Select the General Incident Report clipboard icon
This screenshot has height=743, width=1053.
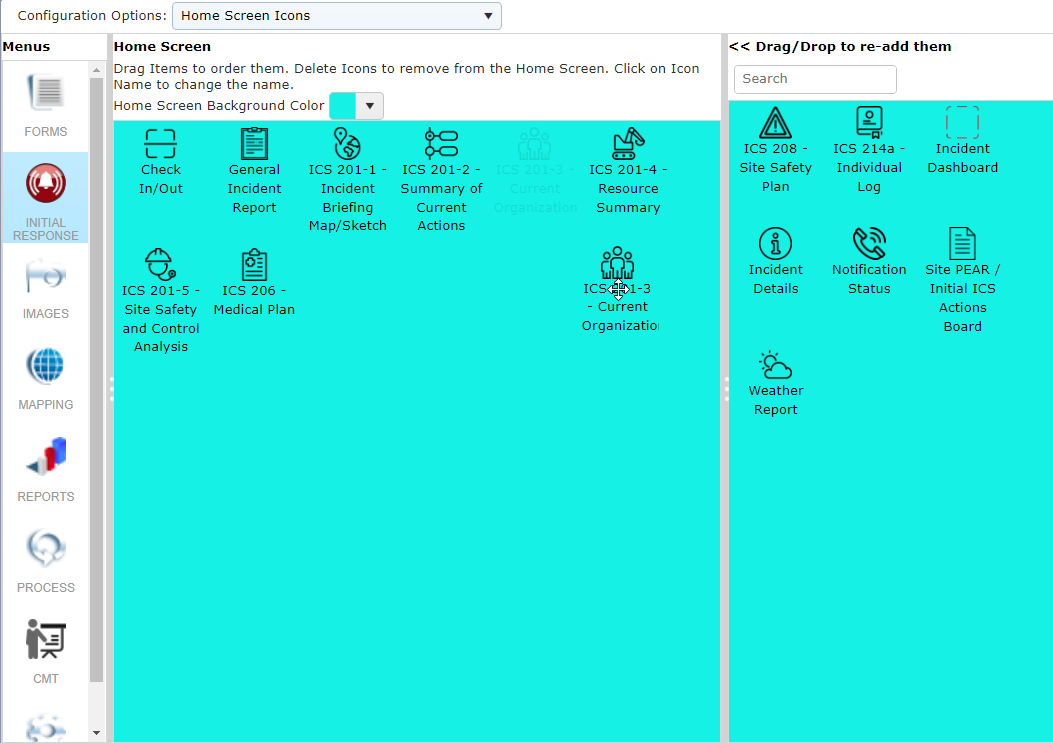coord(254,144)
